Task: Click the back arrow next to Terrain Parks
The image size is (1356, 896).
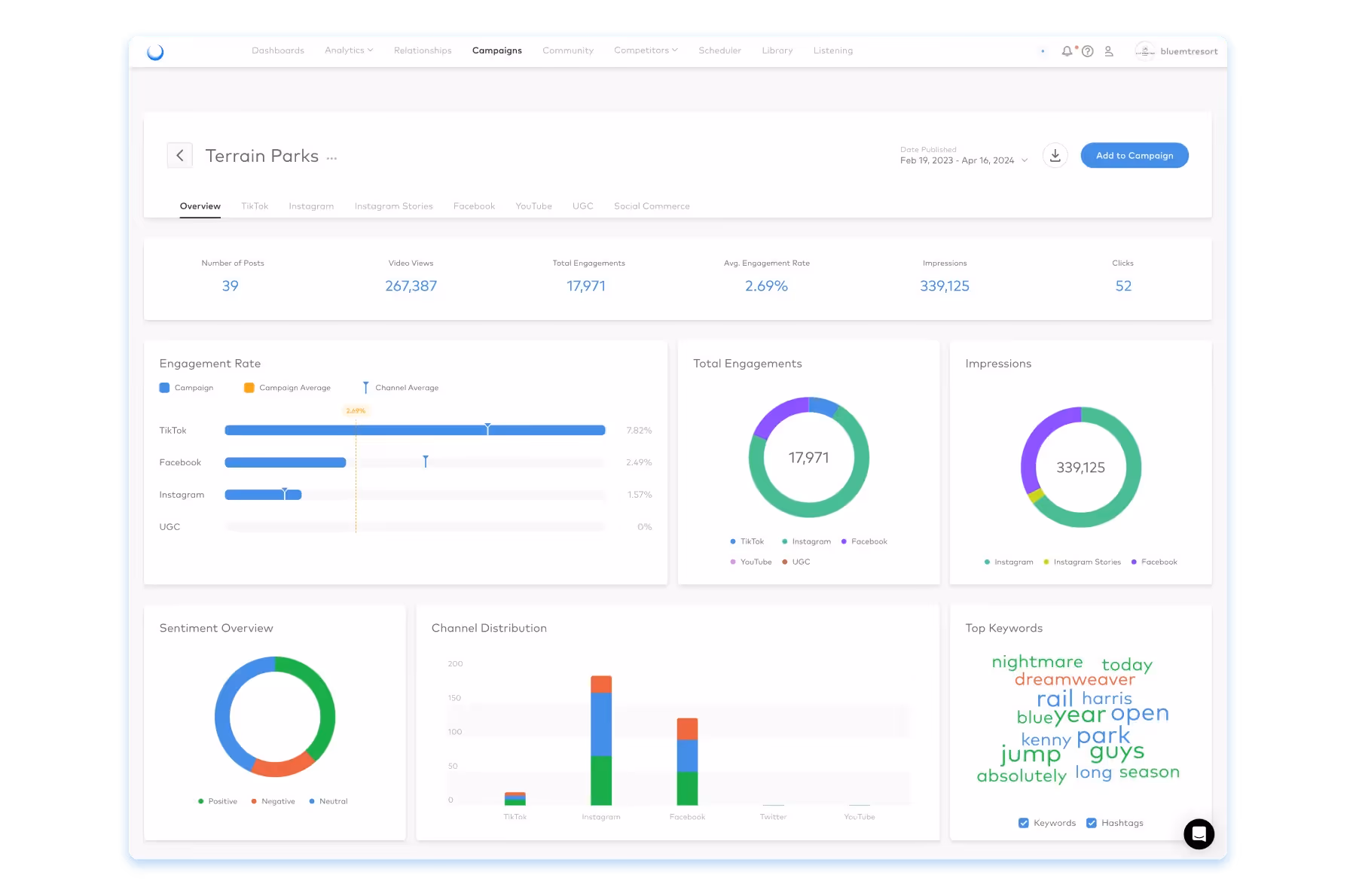Action: coord(180,155)
